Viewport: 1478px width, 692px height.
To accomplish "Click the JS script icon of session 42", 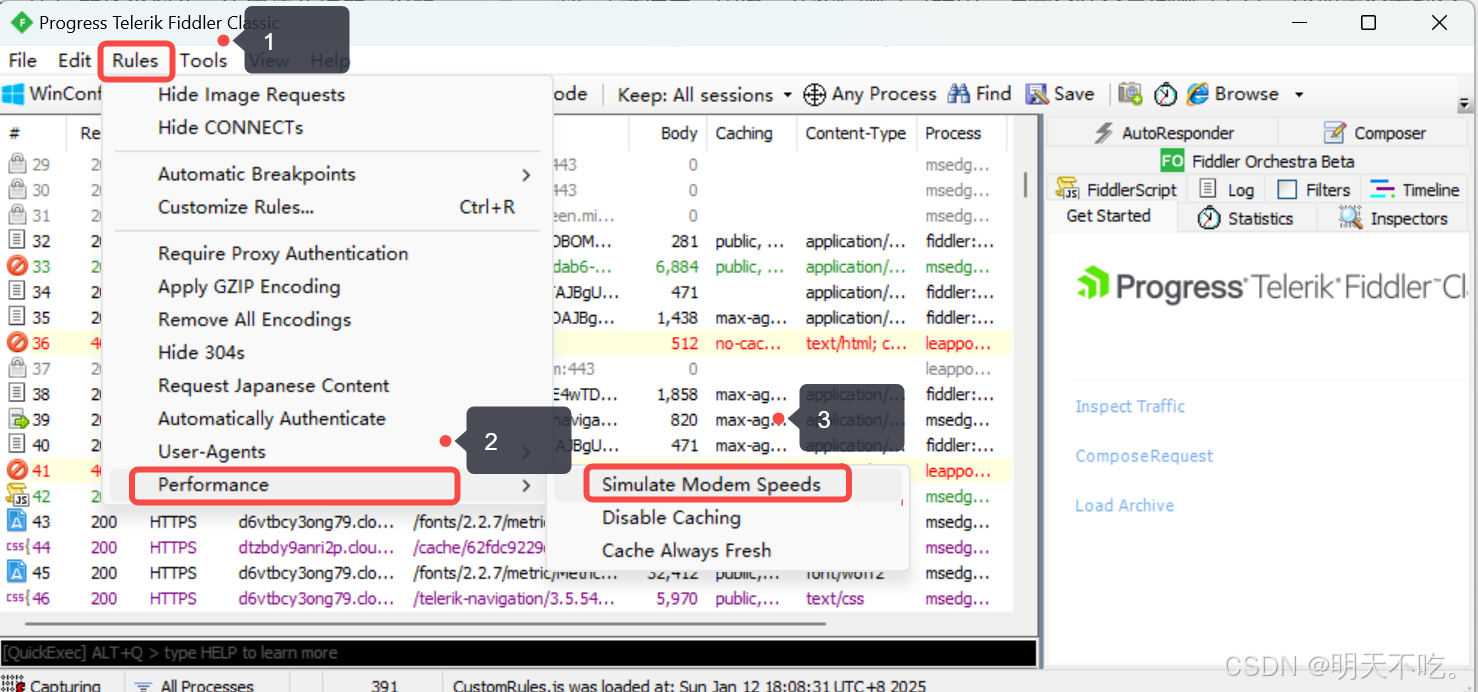I will (x=17, y=495).
